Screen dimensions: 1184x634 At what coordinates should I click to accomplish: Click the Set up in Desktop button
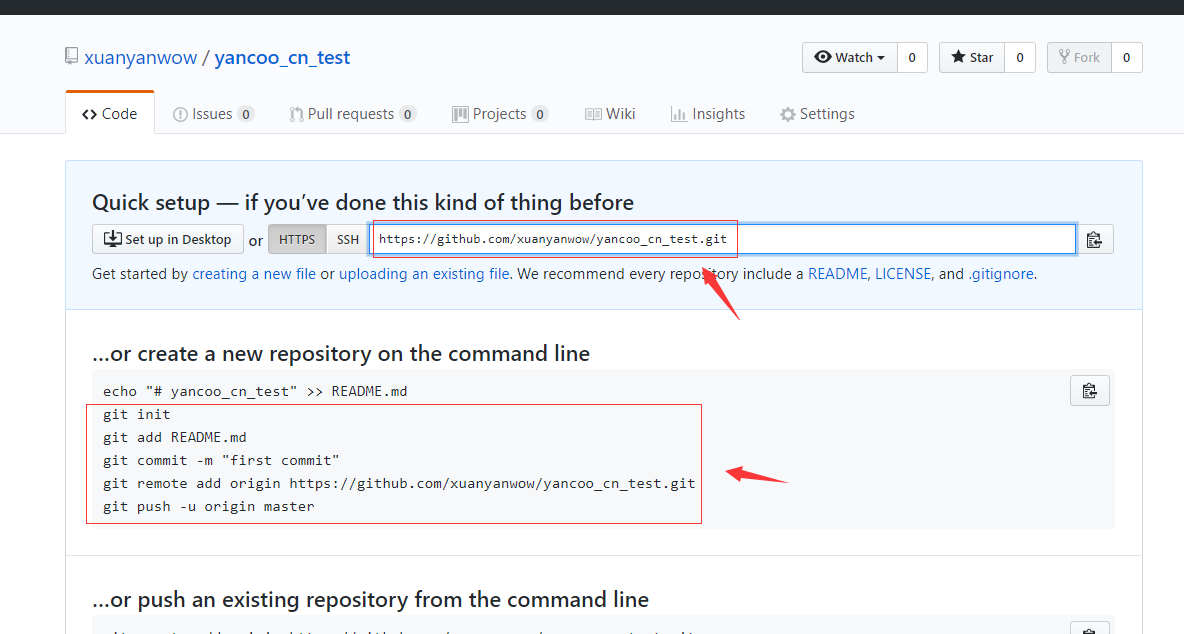point(168,239)
